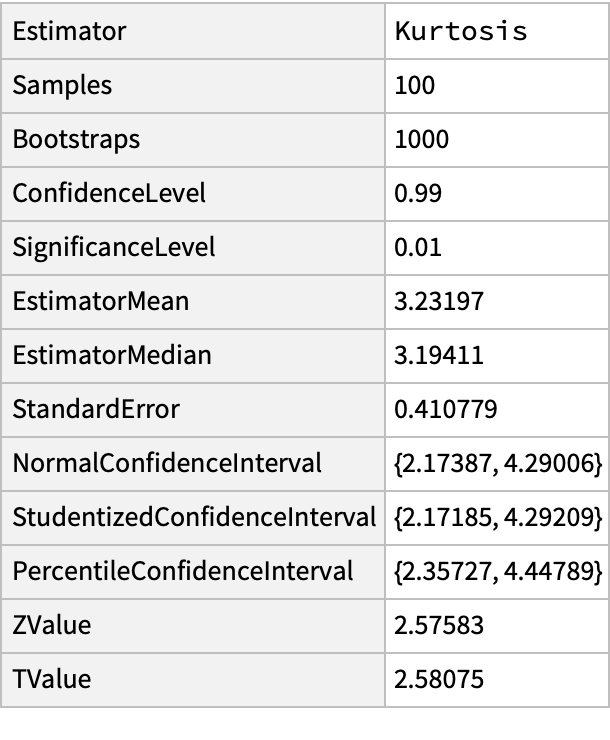Select the StandardError label cell
610x740 pixels.
coord(96,409)
